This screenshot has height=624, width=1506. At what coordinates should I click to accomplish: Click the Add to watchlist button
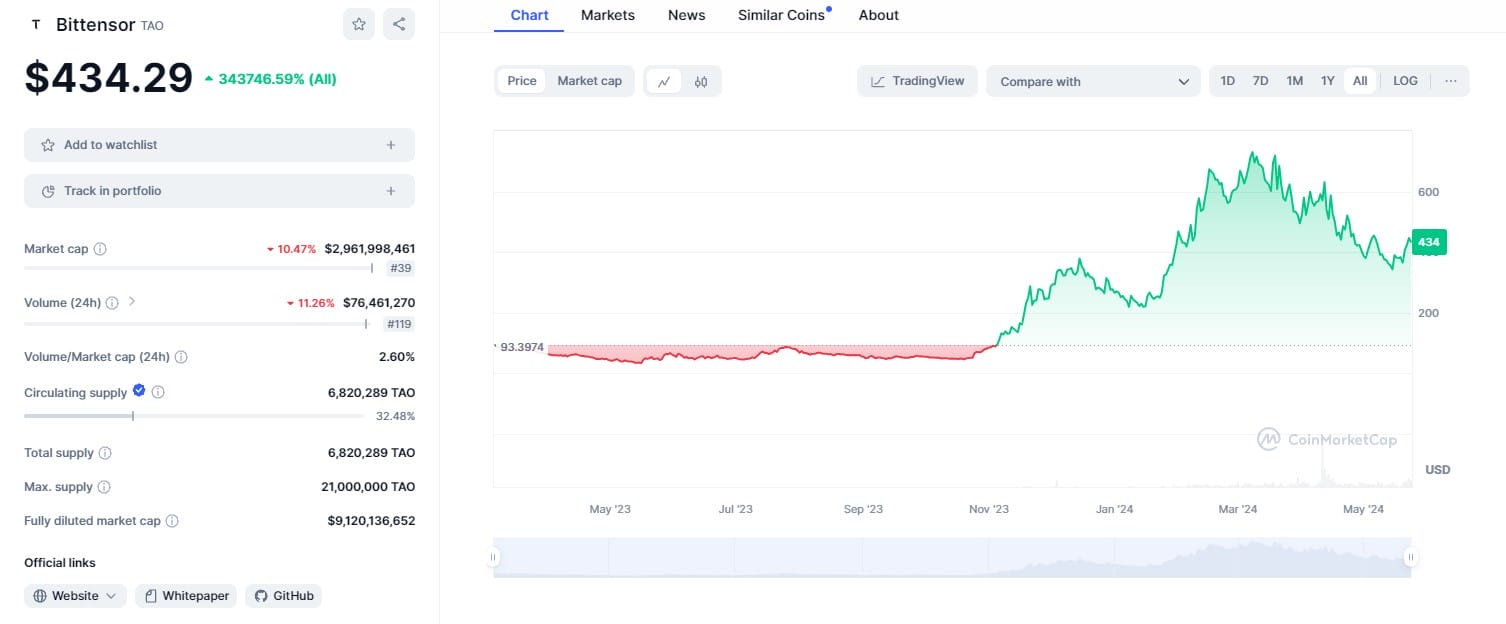coord(219,145)
